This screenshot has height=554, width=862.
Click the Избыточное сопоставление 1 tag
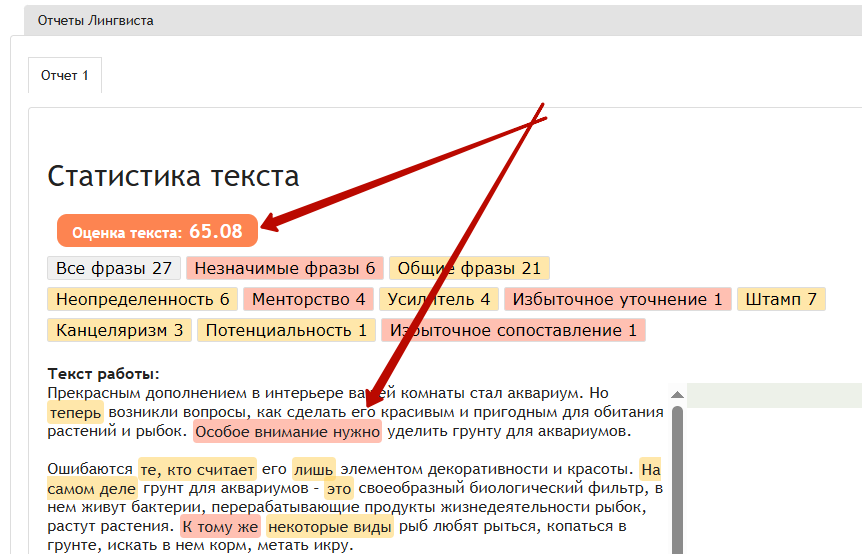[x=513, y=330]
